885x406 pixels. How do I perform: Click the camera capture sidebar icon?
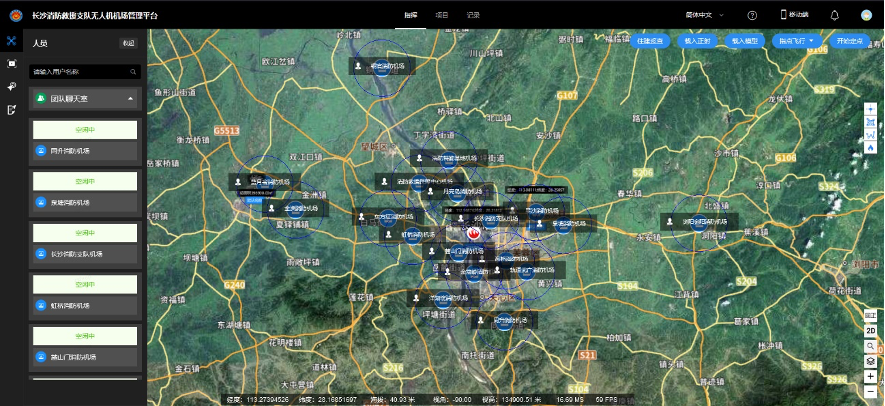pyautogui.click(x=11, y=63)
